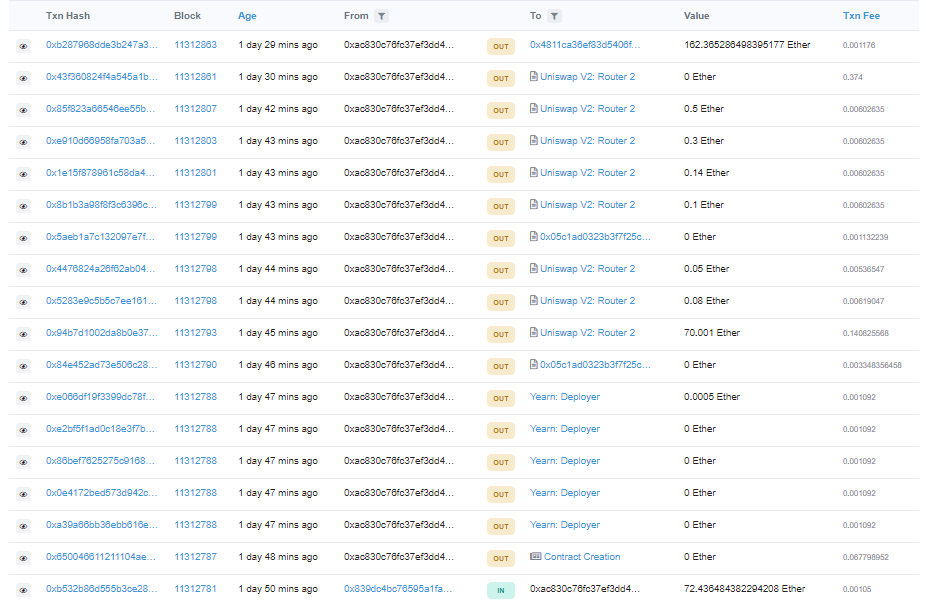Viewport: 926px width, 612px height.
Task: Open the Contract Creation link
Action: tap(582, 557)
